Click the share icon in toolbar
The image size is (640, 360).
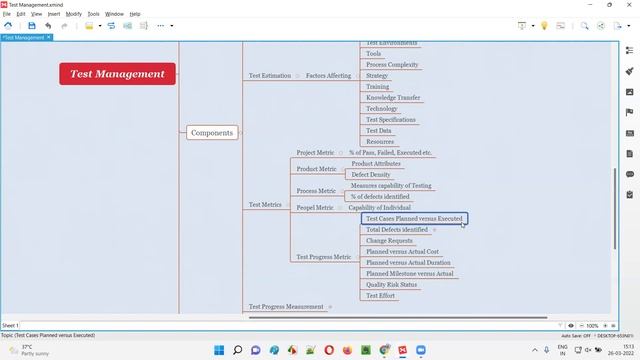click(601, 26)
